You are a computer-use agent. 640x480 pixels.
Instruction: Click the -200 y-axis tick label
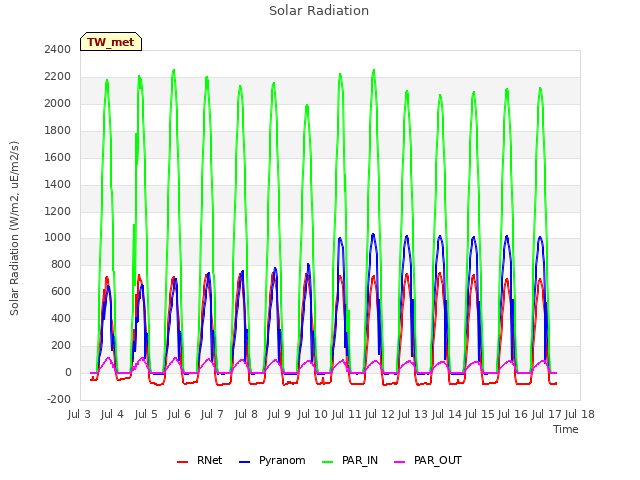(x=59, y=399)
